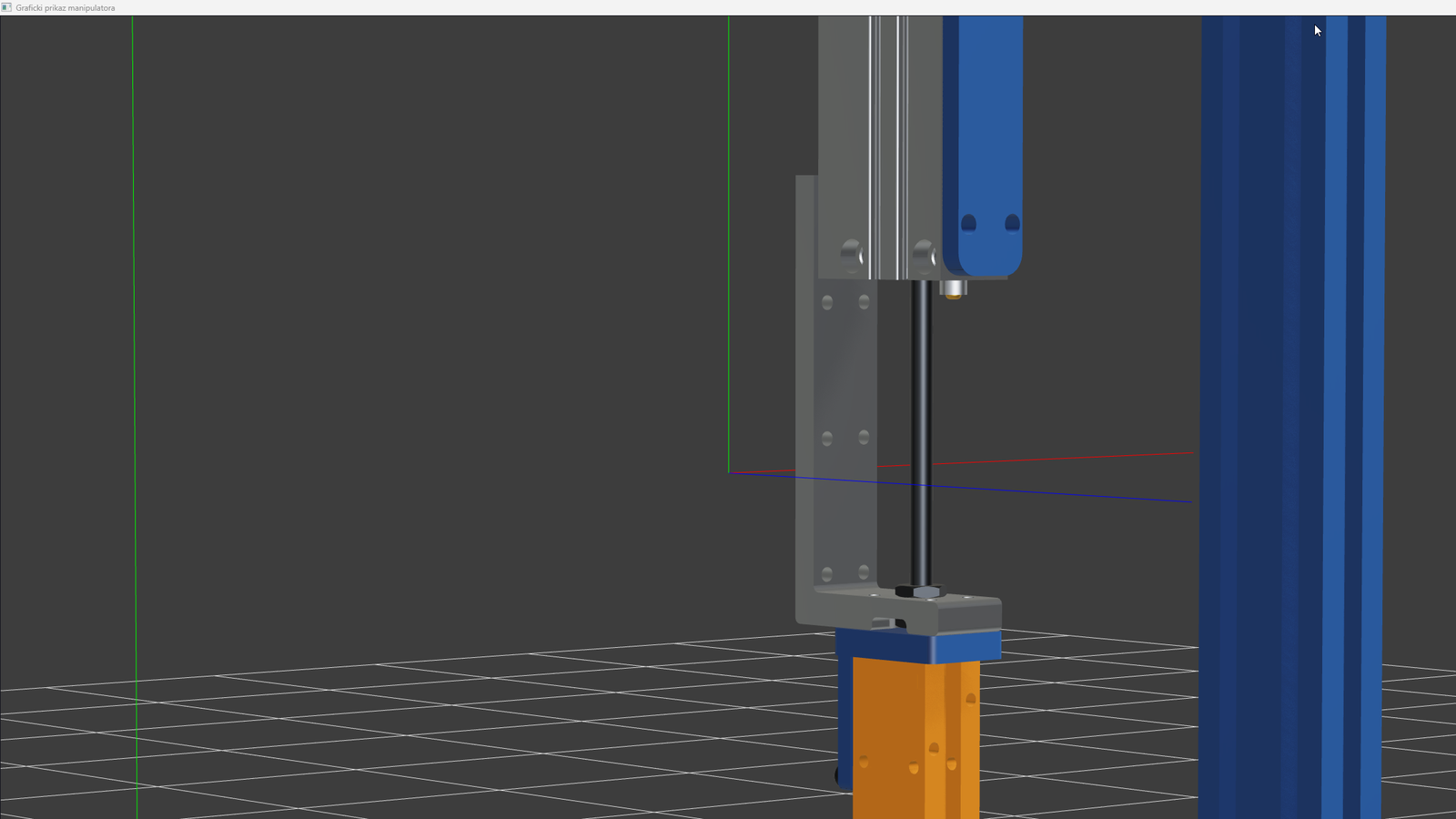The width and height of the screenshot is (1456, 819).
Task: Select the tall blue vertical column on the right
Action: [1292, 417]
